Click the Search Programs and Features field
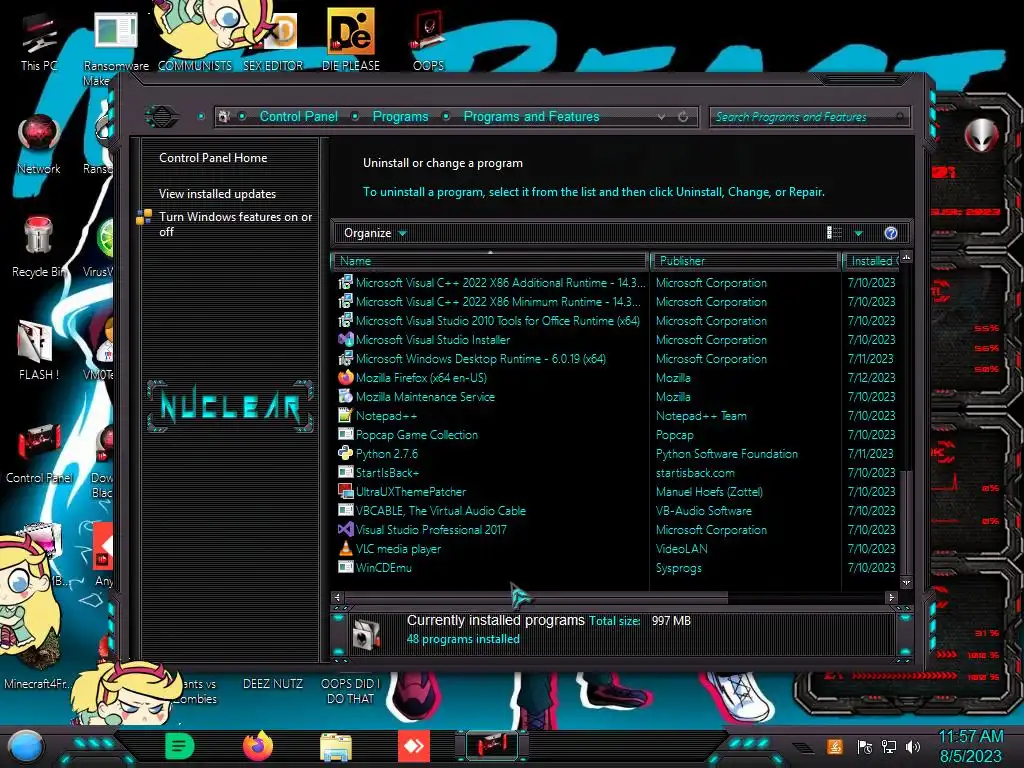1024x768 pixels. (x=808, y=117)
